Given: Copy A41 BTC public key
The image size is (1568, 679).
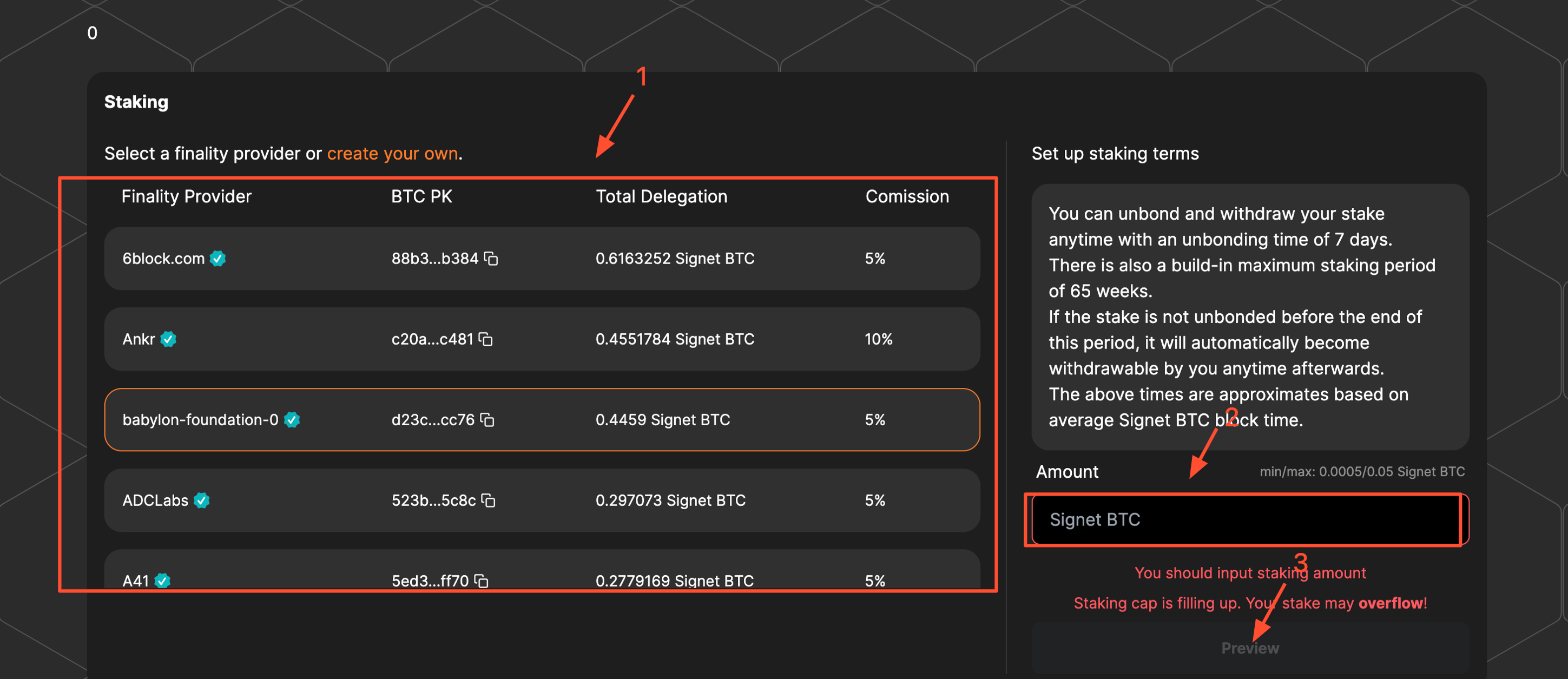Looking at the screenshot, I should click(482, 581).
